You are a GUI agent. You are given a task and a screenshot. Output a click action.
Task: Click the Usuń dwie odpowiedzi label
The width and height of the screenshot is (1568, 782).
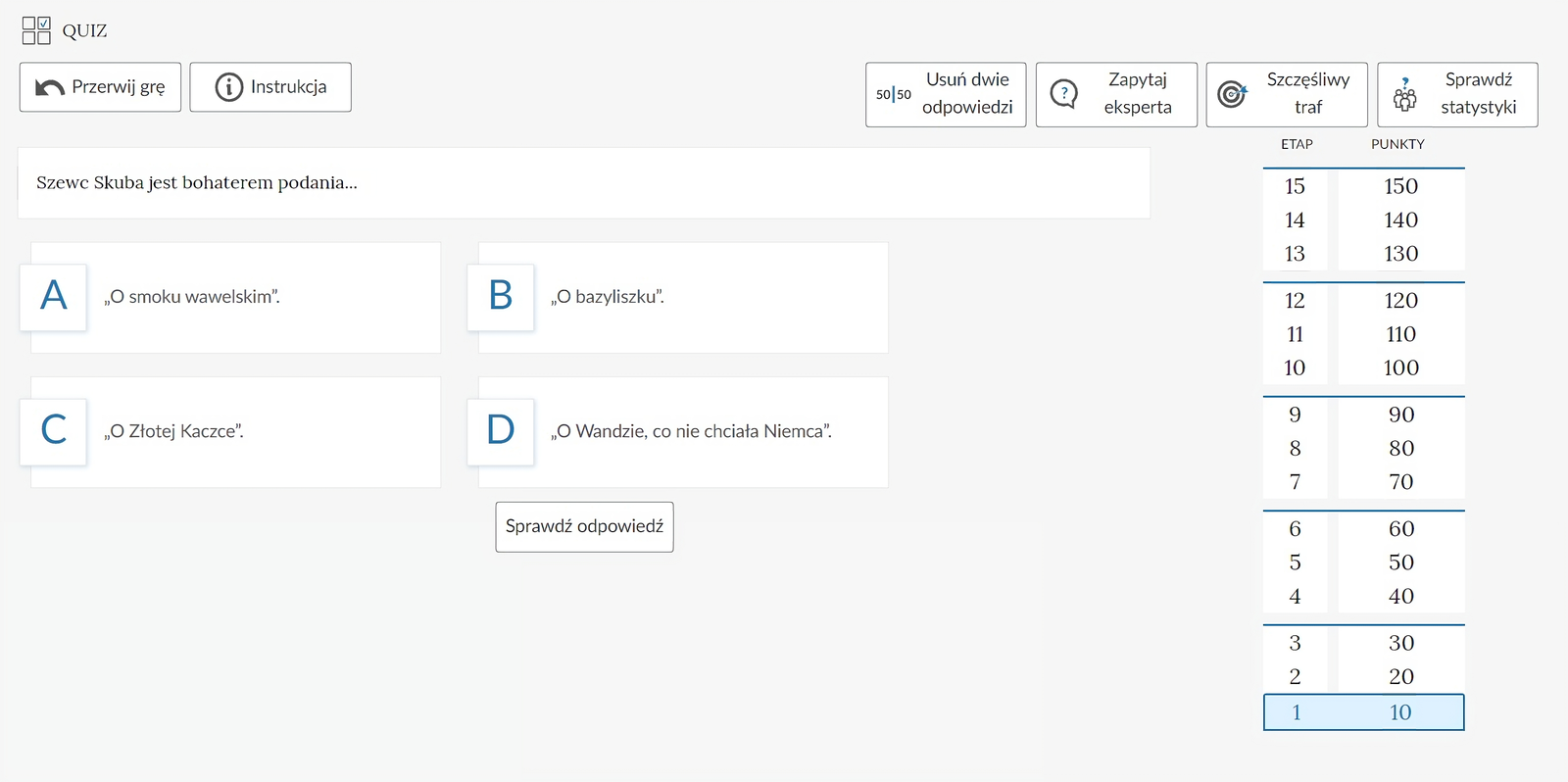[x=967, y=94]
